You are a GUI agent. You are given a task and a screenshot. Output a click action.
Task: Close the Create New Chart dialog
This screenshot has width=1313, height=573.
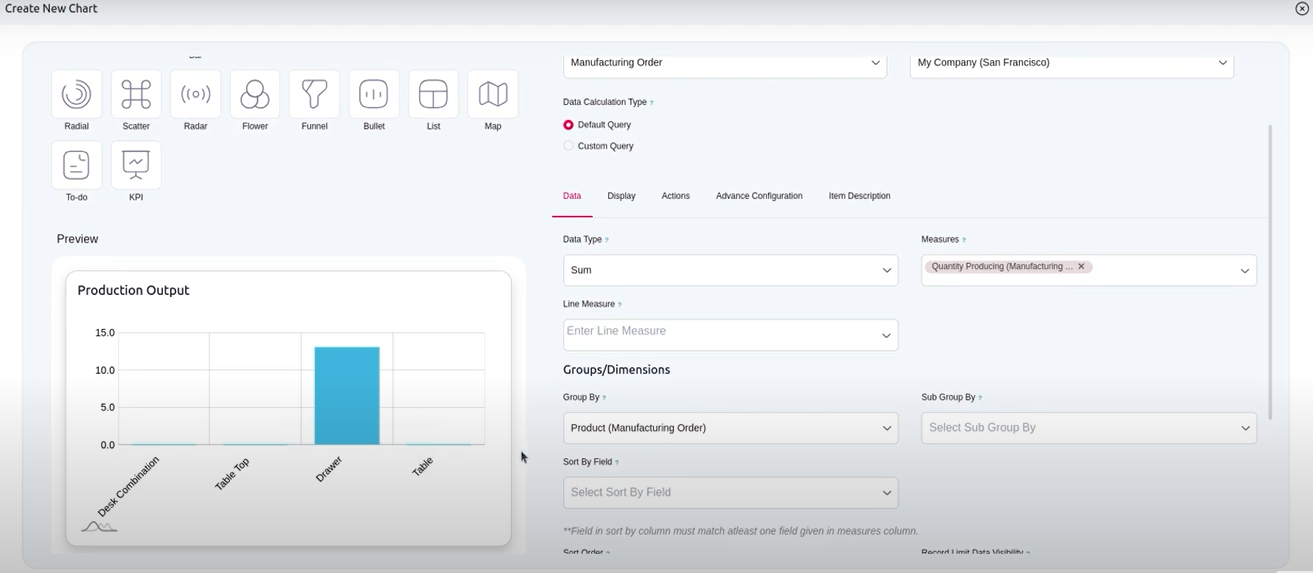(x=1301, y=8)
